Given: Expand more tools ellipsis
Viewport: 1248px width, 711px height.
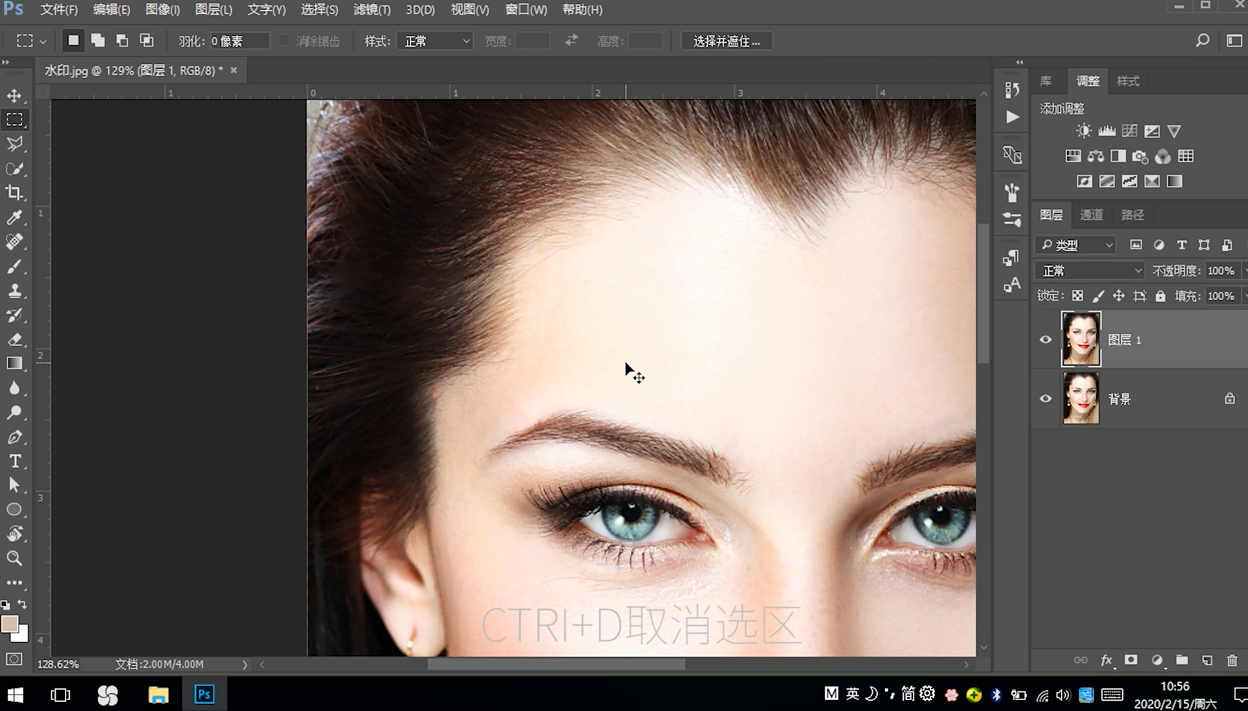Looking at the screenshot, I should pos(14,583).
